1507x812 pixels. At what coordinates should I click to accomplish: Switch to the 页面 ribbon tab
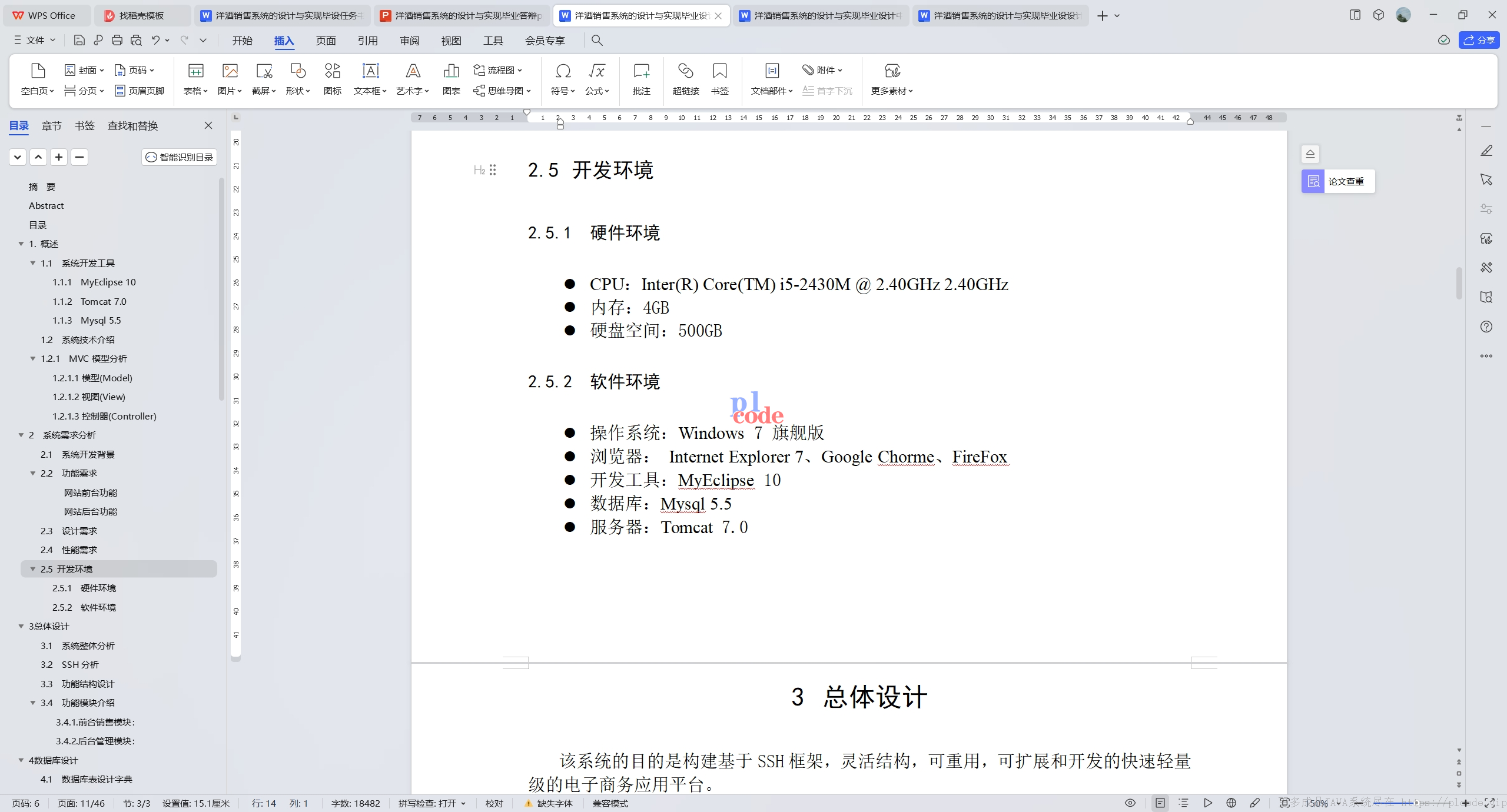(x=326, y=40)
